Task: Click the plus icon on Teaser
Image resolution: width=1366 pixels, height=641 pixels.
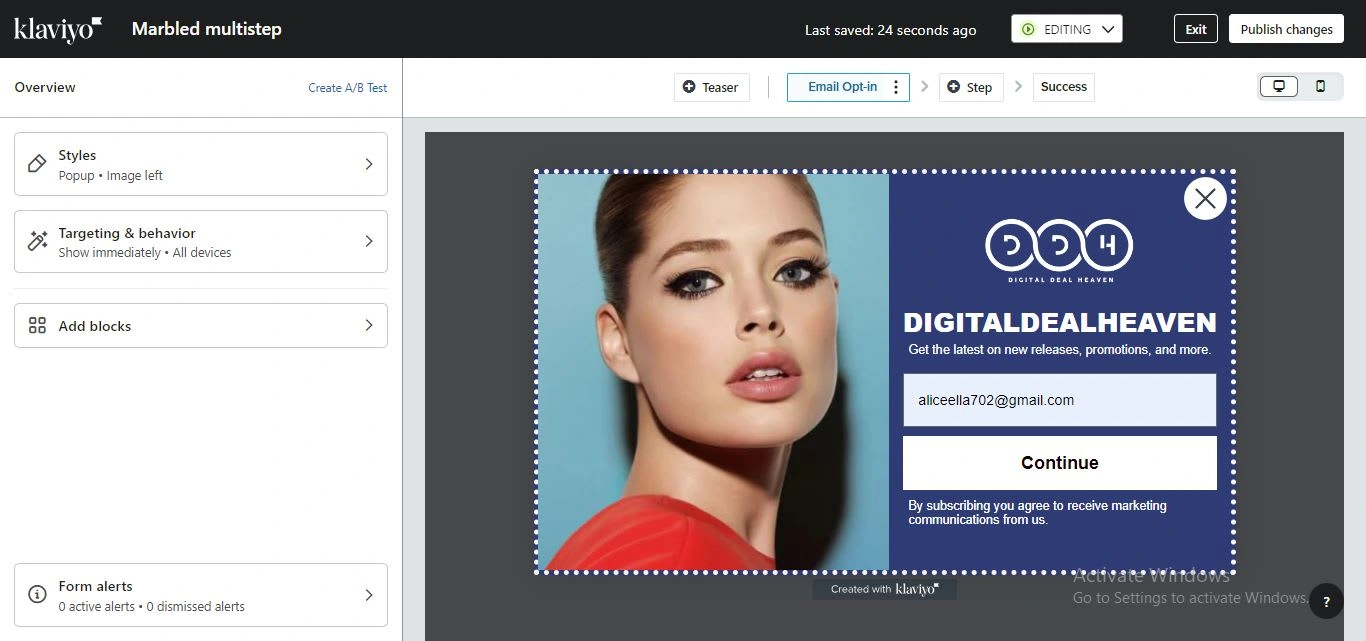Action: [x=689, y=87]
